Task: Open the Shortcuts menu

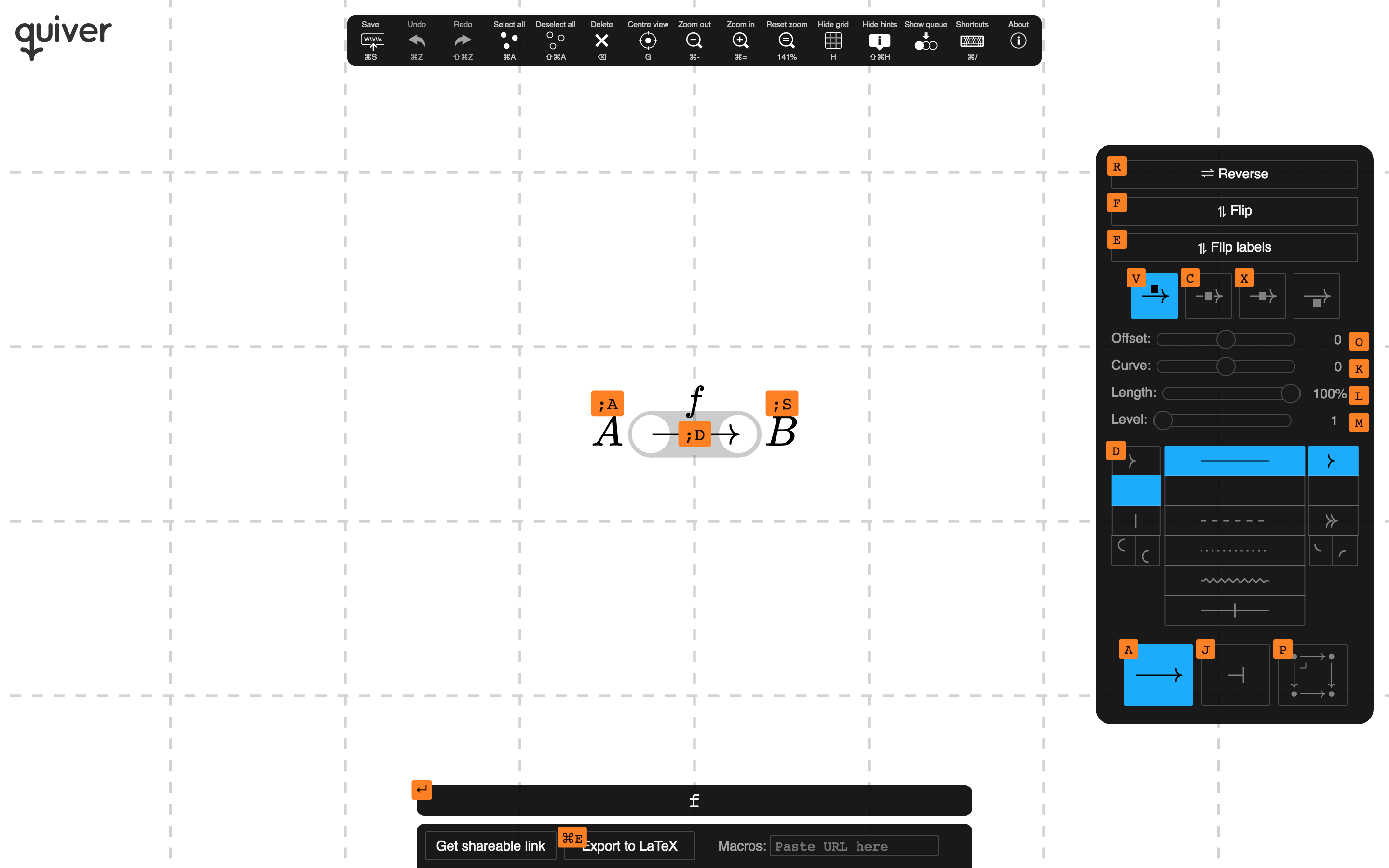Action: coord(972,41)
